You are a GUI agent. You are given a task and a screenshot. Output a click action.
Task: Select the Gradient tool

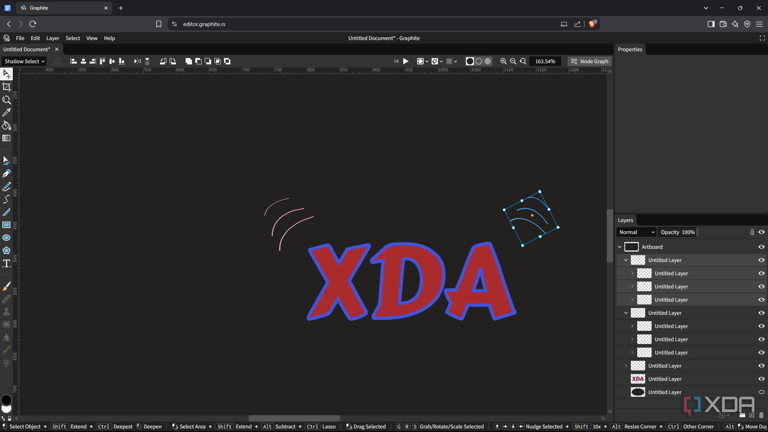click(x=6, y=138)
